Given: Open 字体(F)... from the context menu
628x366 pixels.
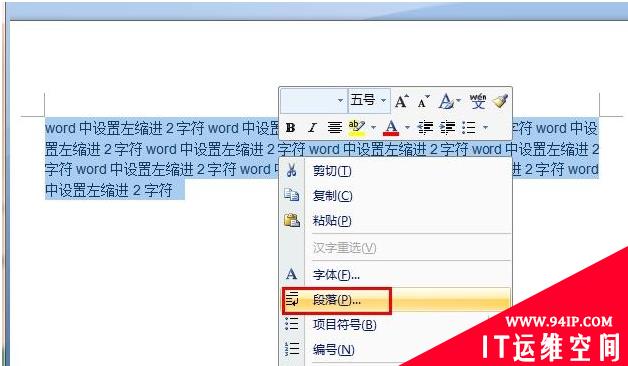Looking at the screenshot, I should [396, 275].
